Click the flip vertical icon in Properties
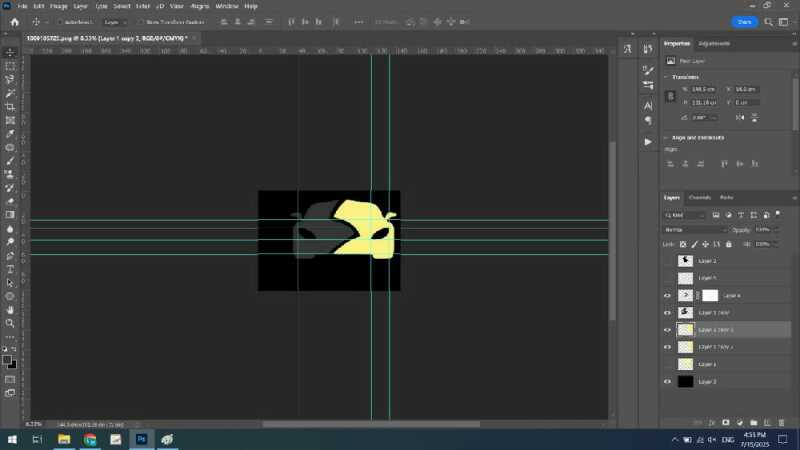 click(x=755, y=117)
